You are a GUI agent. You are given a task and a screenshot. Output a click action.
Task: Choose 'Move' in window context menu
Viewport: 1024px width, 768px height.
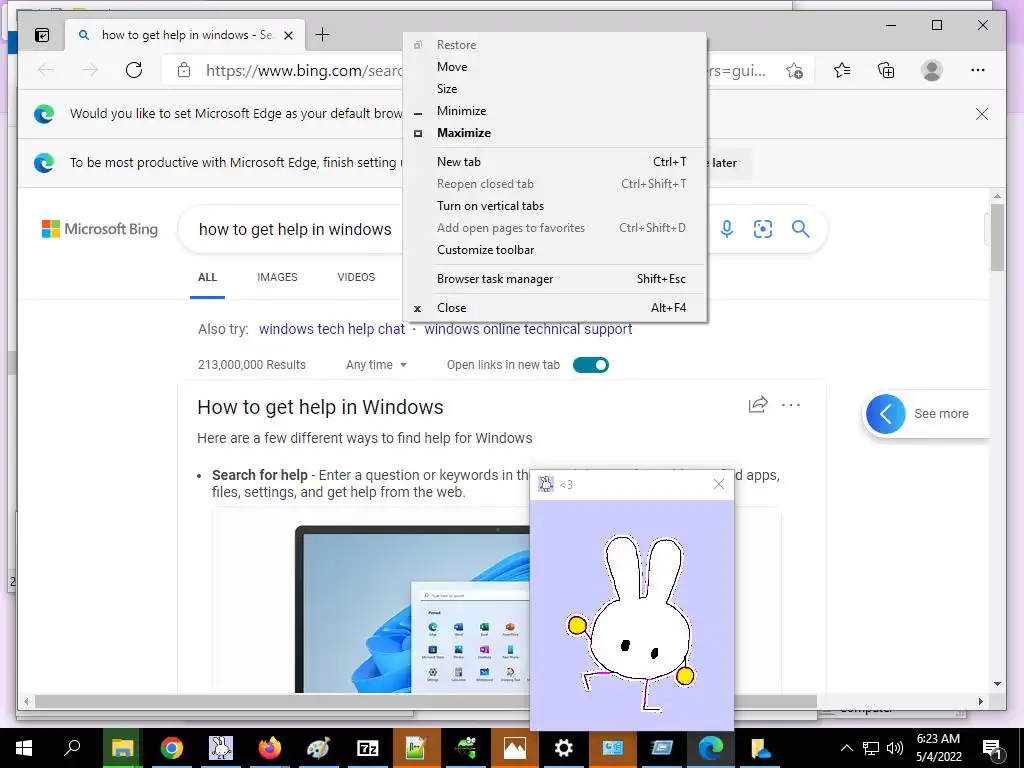(554, 67)
